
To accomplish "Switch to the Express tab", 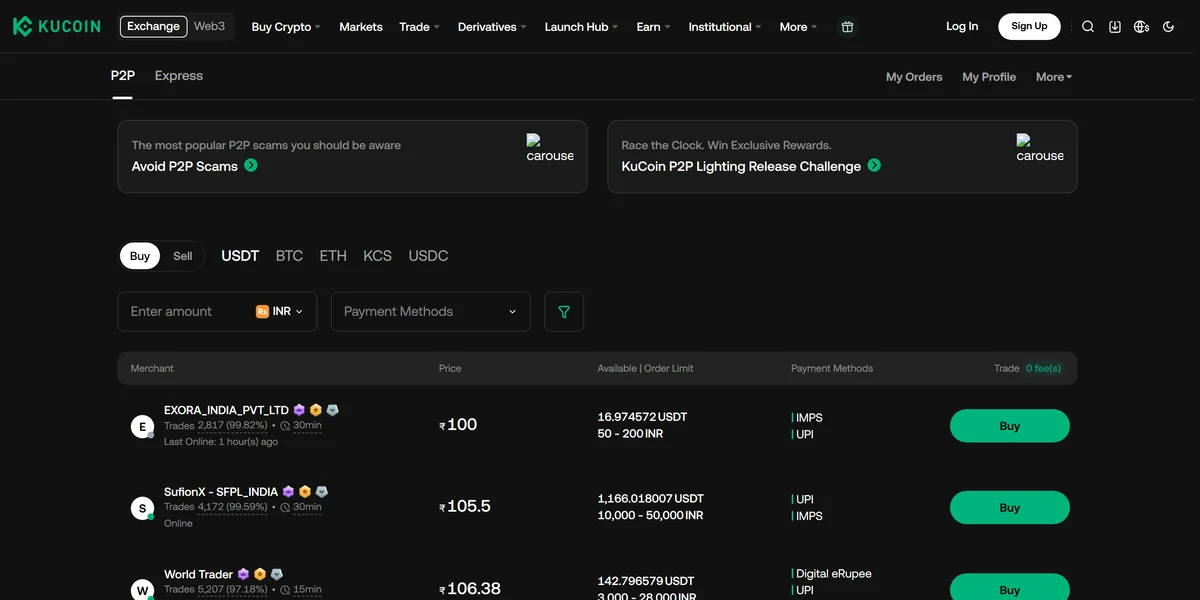I will [179, 76].
